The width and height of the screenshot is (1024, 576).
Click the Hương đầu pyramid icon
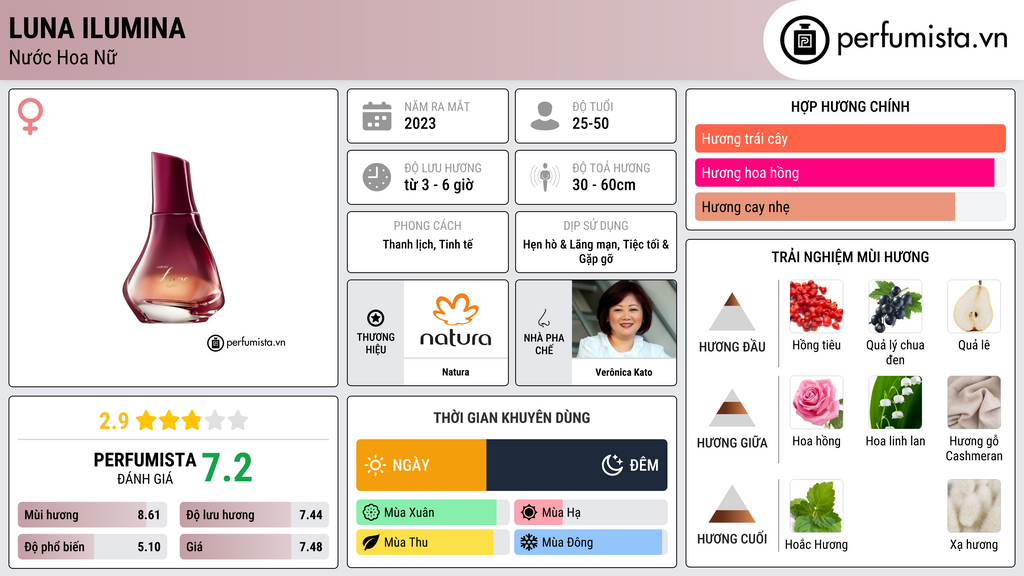coord(732,312)
